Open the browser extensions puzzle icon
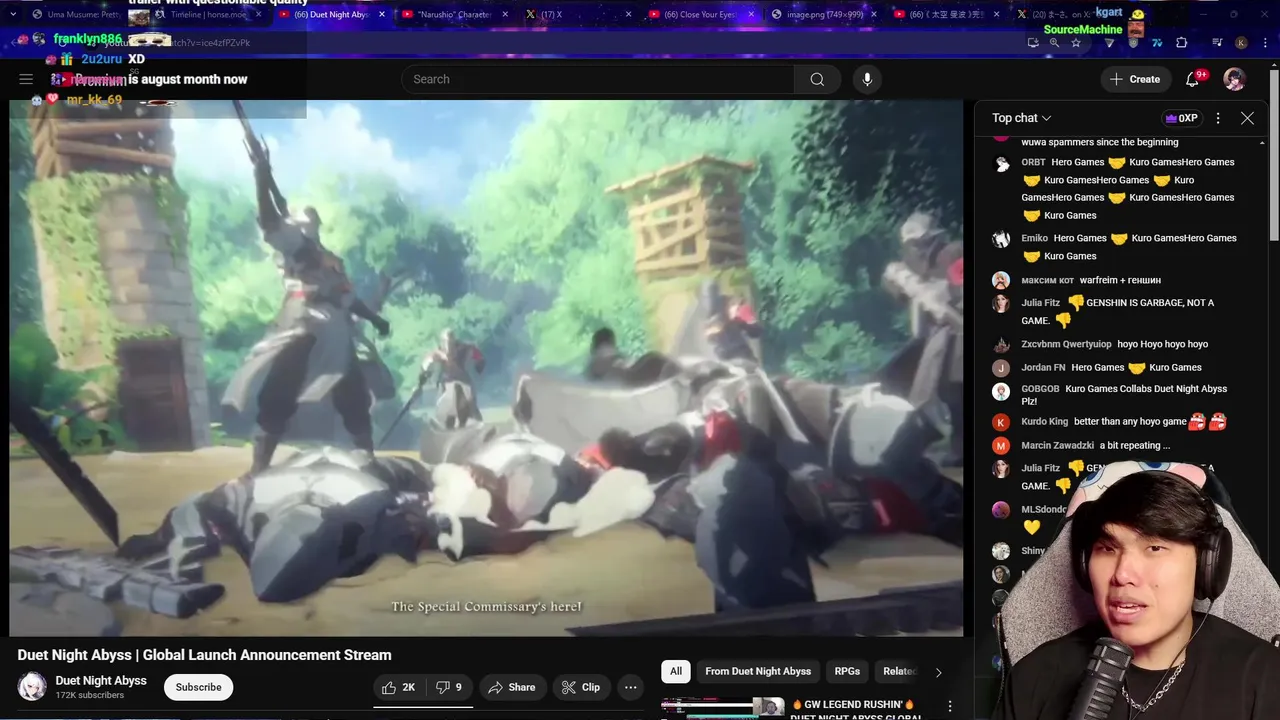Screen dimensions: 1280x720 click(x=1181, y=43)
